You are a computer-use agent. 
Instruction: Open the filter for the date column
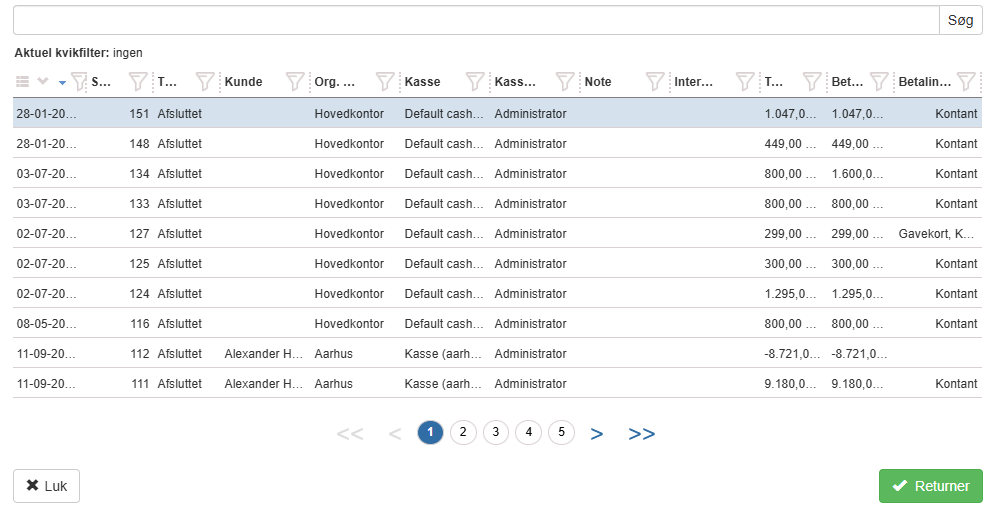point(79,81)
